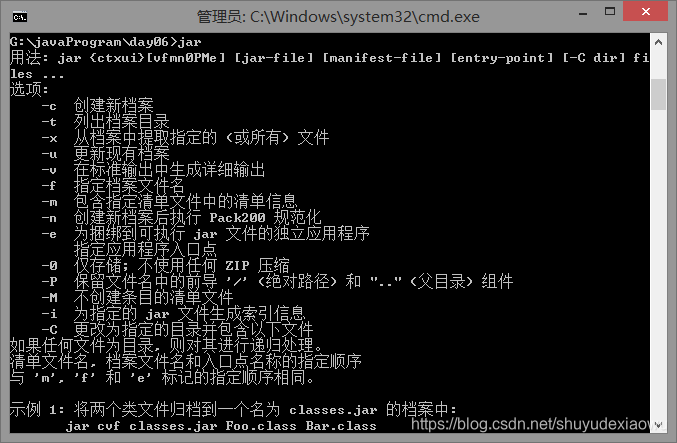
Task: Click the -n Pack200 option line
Action: coord(181,218)
